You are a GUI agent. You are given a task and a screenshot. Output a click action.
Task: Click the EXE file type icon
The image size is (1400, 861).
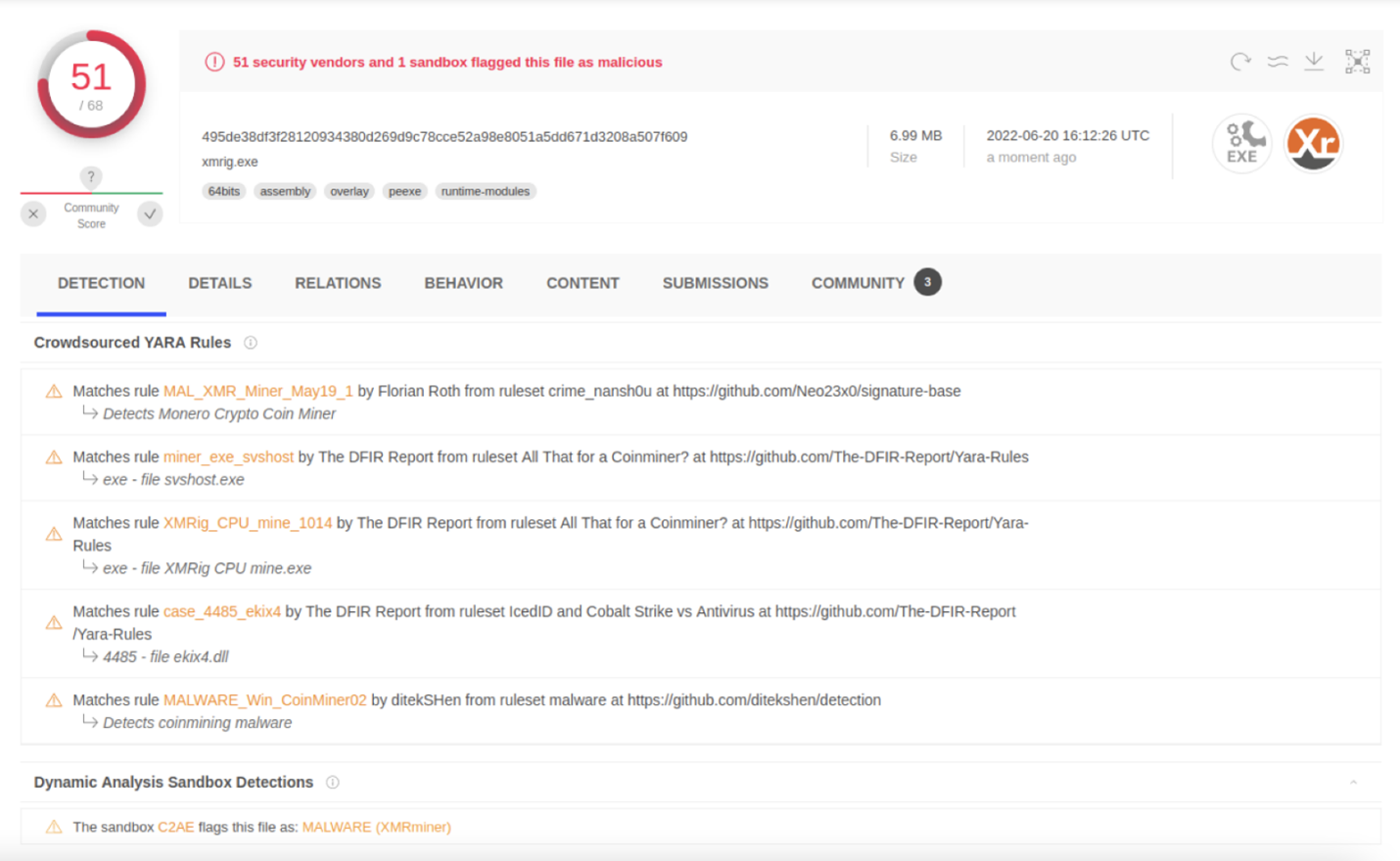coord(1241,144)
